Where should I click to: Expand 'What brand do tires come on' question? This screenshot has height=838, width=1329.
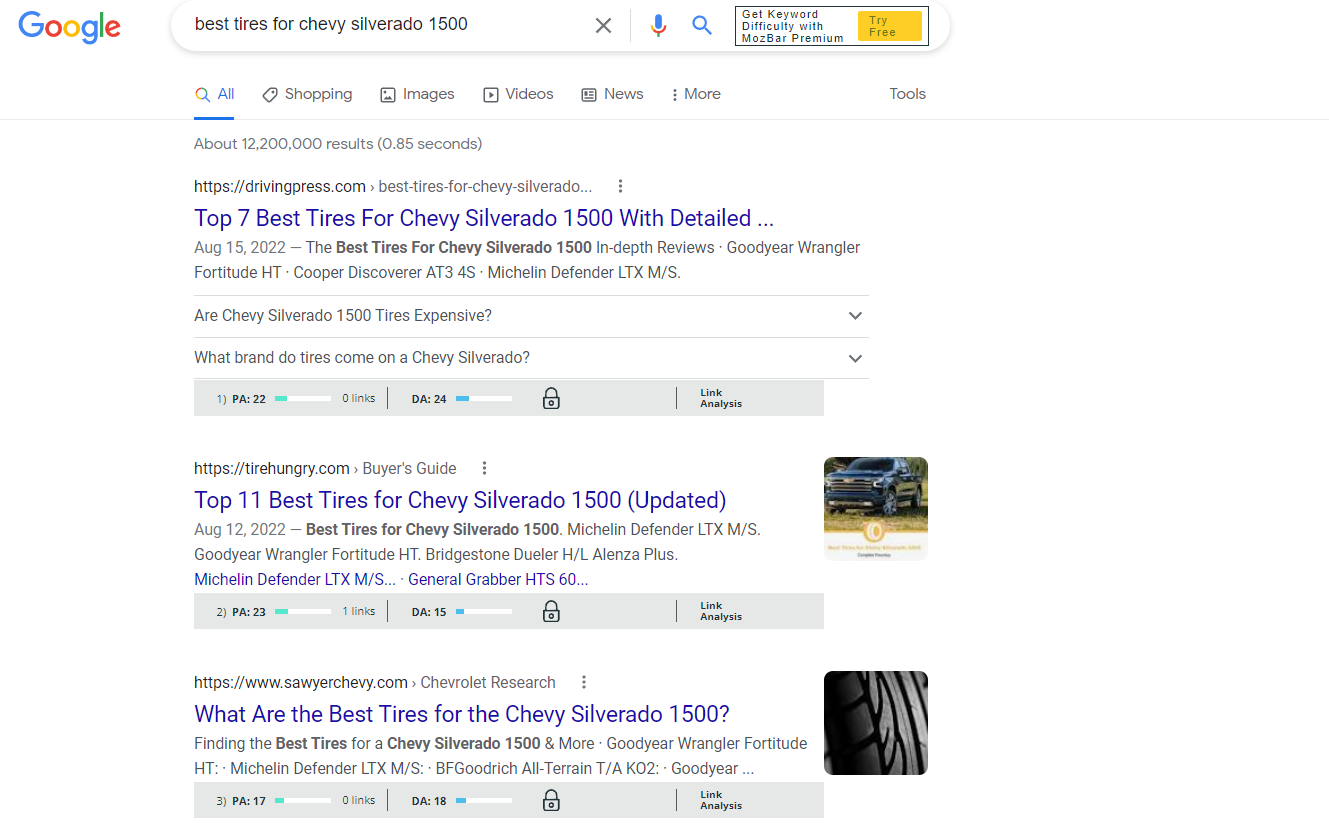pos(531,358)
